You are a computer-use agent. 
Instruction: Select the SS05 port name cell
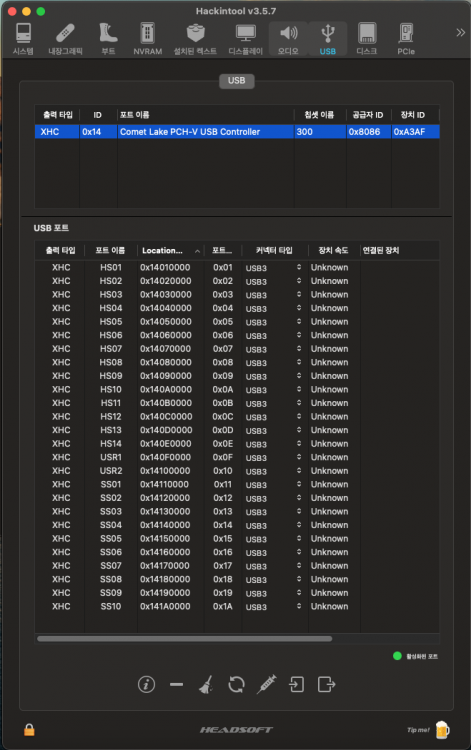tap(111, 539)
